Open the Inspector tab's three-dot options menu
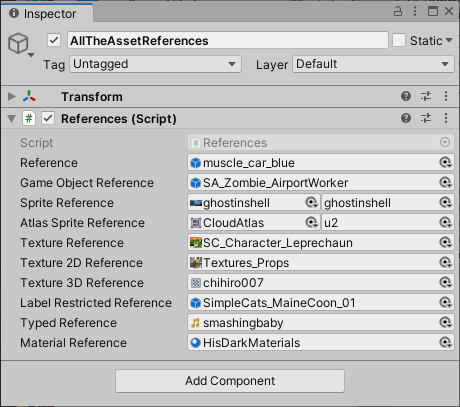Screen dimensions: 460x407 [415, 11]
